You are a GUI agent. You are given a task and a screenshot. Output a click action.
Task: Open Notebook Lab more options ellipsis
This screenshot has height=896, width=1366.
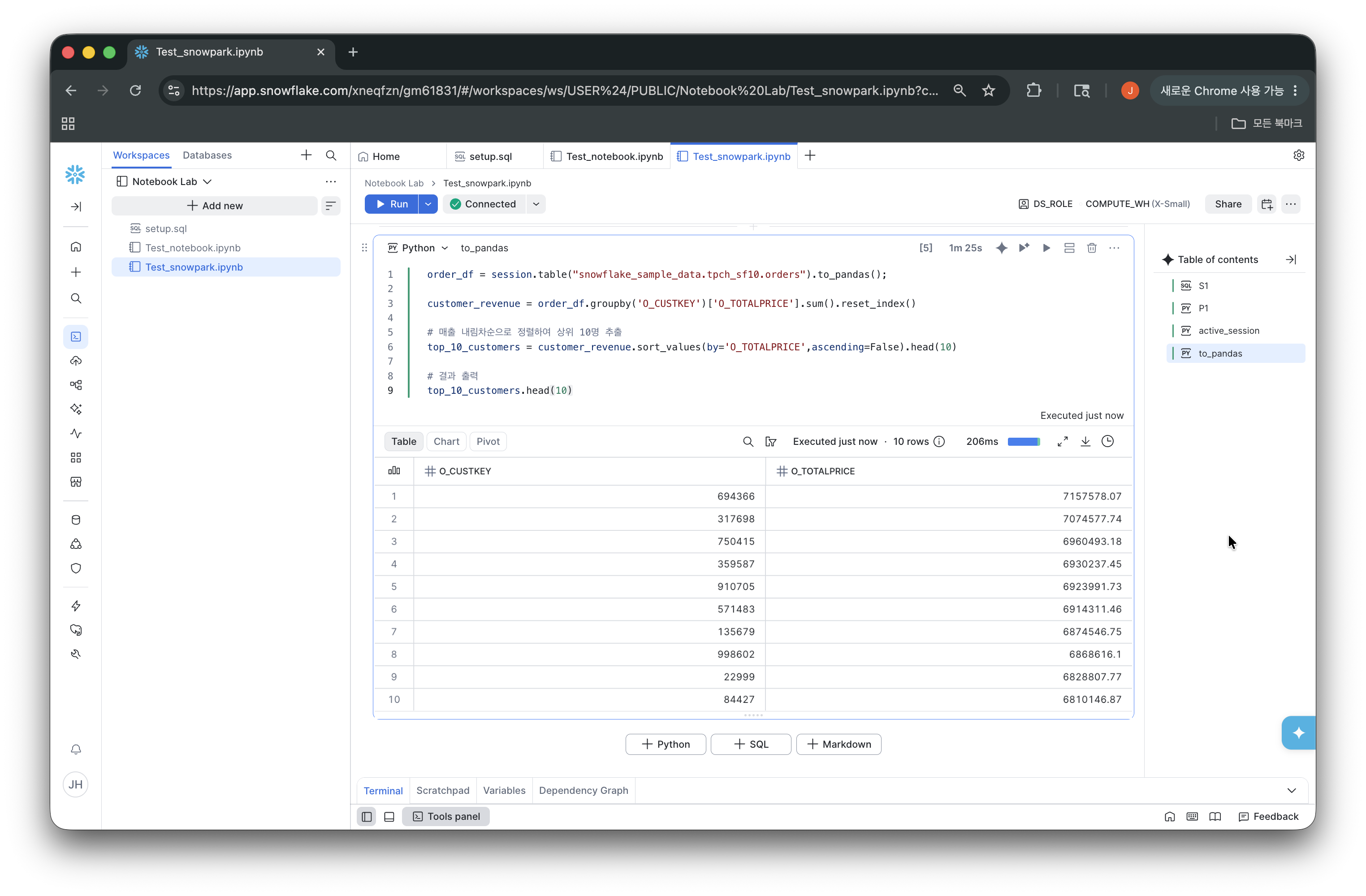[x=331, y=182]
